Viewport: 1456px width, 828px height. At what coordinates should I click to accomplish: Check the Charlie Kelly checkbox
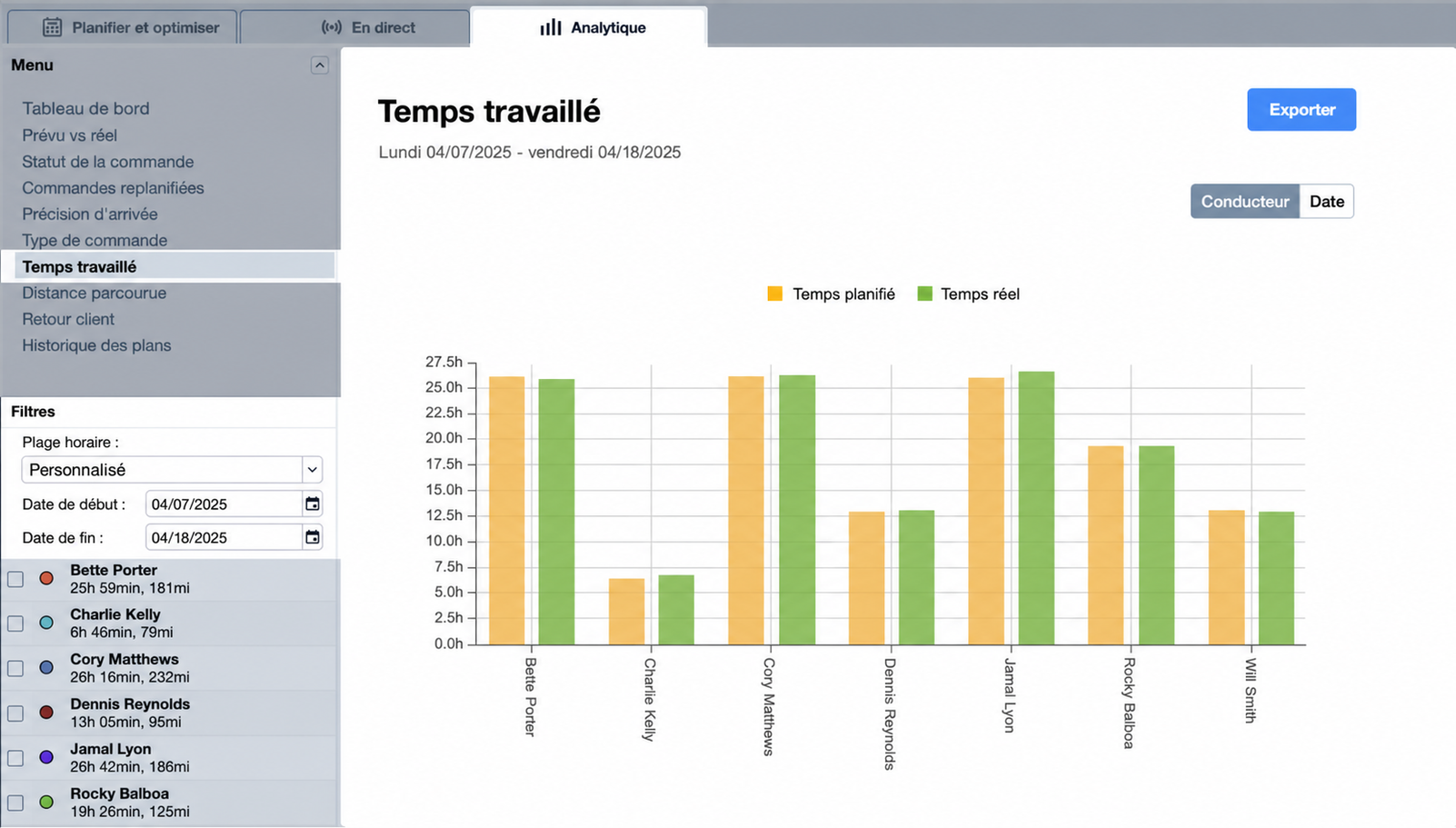pyautogui.click(x=15, y=623)
